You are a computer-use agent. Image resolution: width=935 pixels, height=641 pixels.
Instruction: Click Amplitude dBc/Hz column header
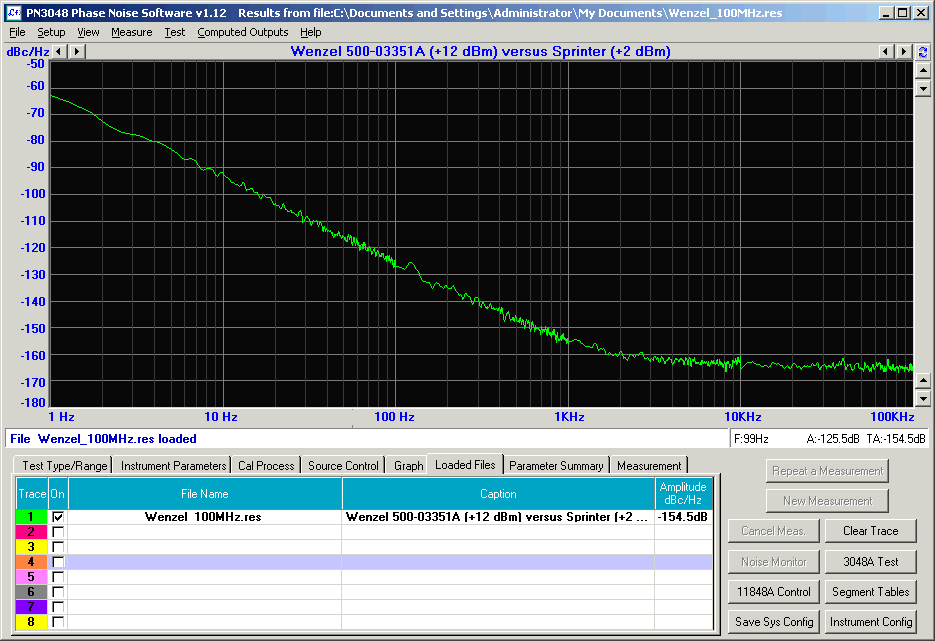click(x=683, y=494)
